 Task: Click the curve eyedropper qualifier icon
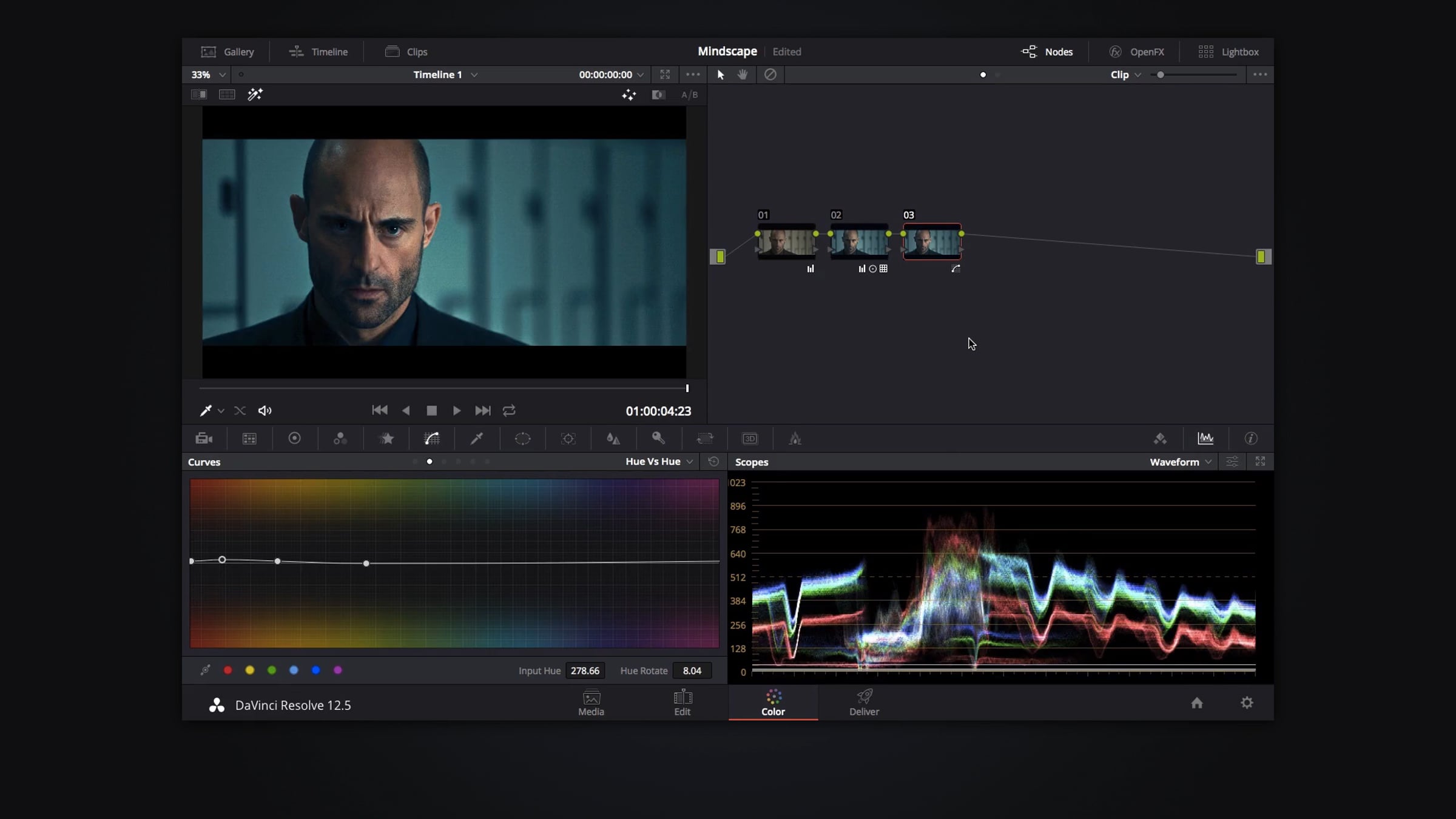click(x=205, y=670)
